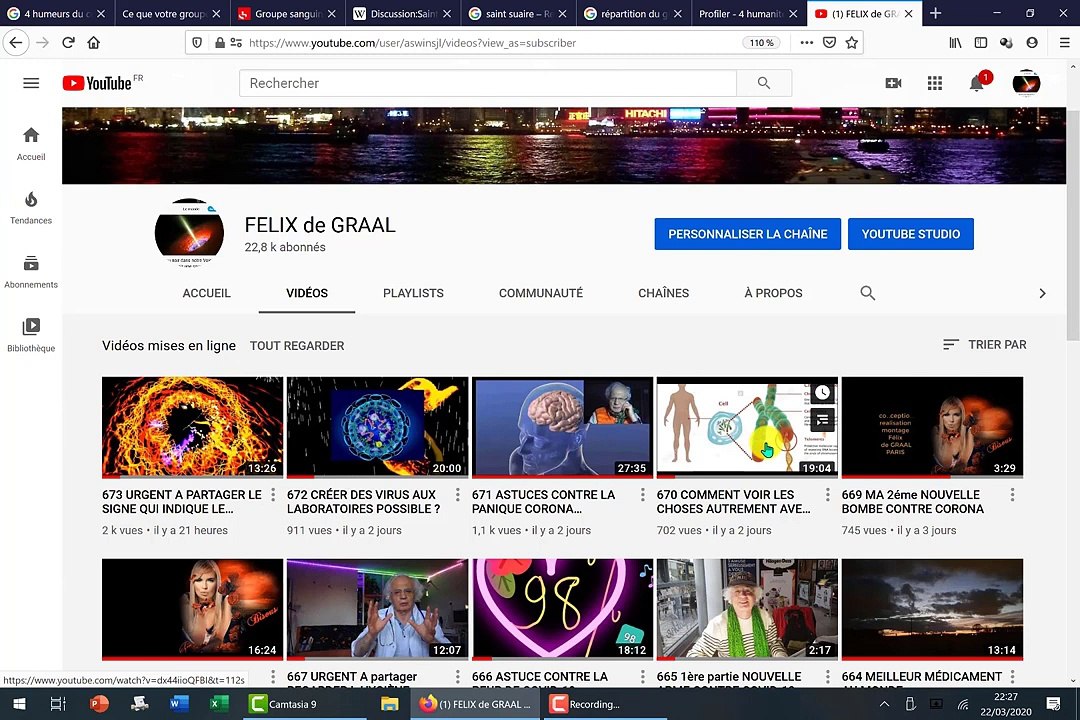The width and height of the screenshot is (1080, 720).
Task: Open Abonnements in the sidebar
Action: click(x=31, y=271)
